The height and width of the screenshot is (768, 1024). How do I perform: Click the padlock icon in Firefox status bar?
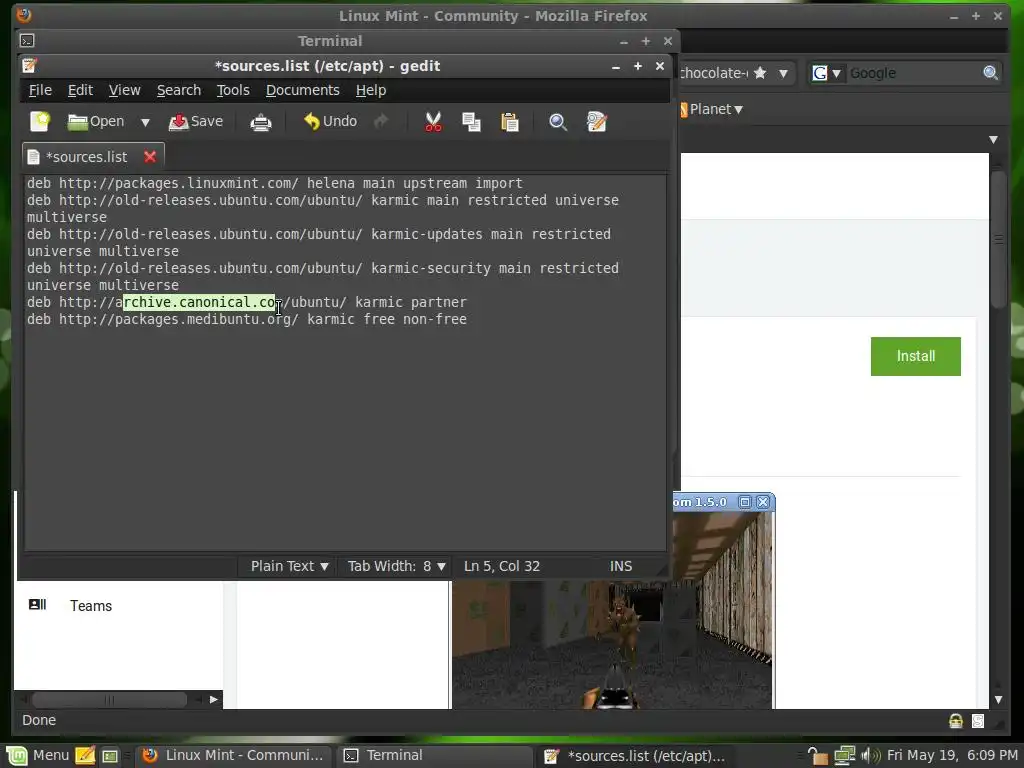coord(955,720)
